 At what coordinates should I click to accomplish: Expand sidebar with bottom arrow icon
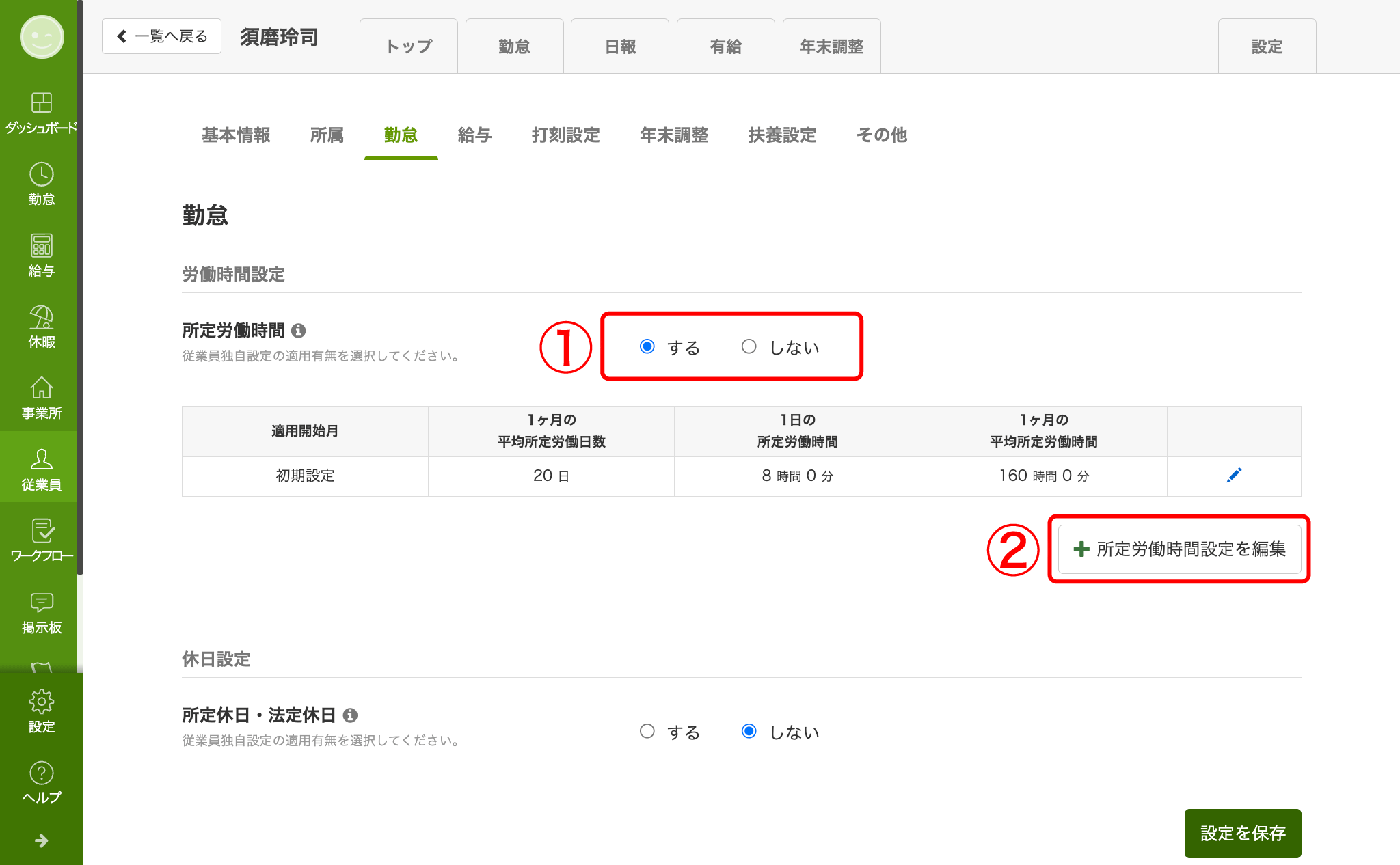[x=41, y=840]
